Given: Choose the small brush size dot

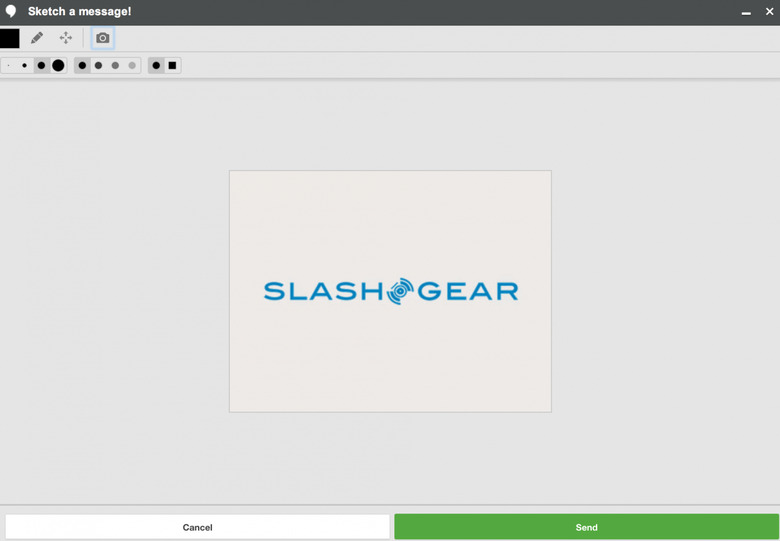Looking at the screenshot, I should [x=24, y=66].
